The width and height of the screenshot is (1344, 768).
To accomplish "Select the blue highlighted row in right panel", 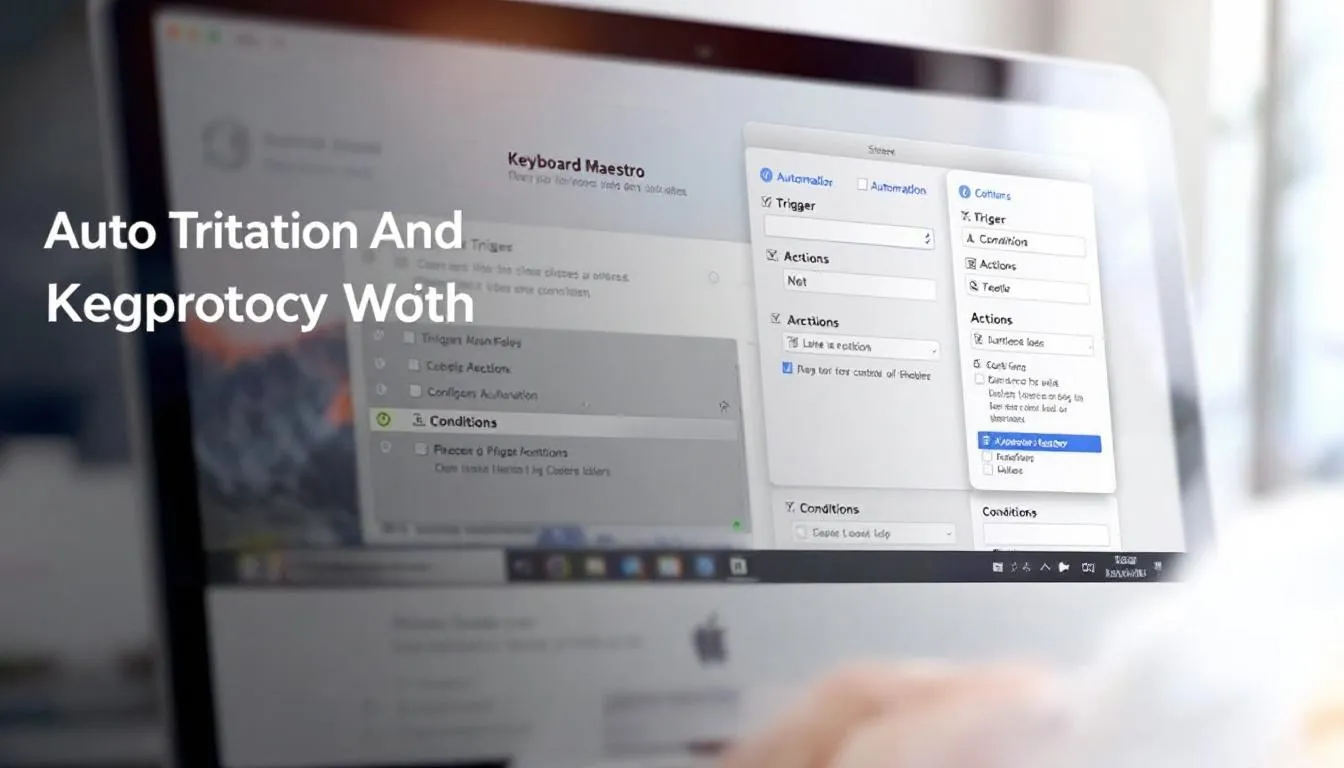I will coord(1039,442).
